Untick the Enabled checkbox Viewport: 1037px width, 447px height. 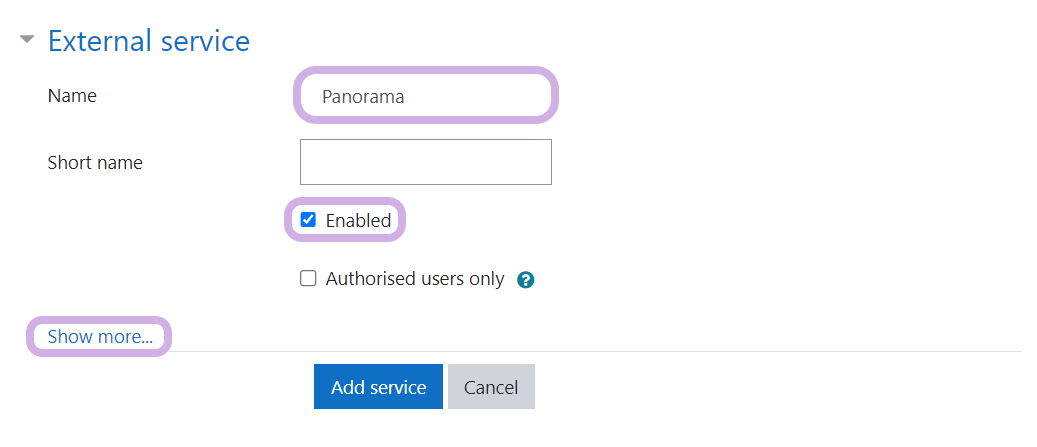[309, 220]
